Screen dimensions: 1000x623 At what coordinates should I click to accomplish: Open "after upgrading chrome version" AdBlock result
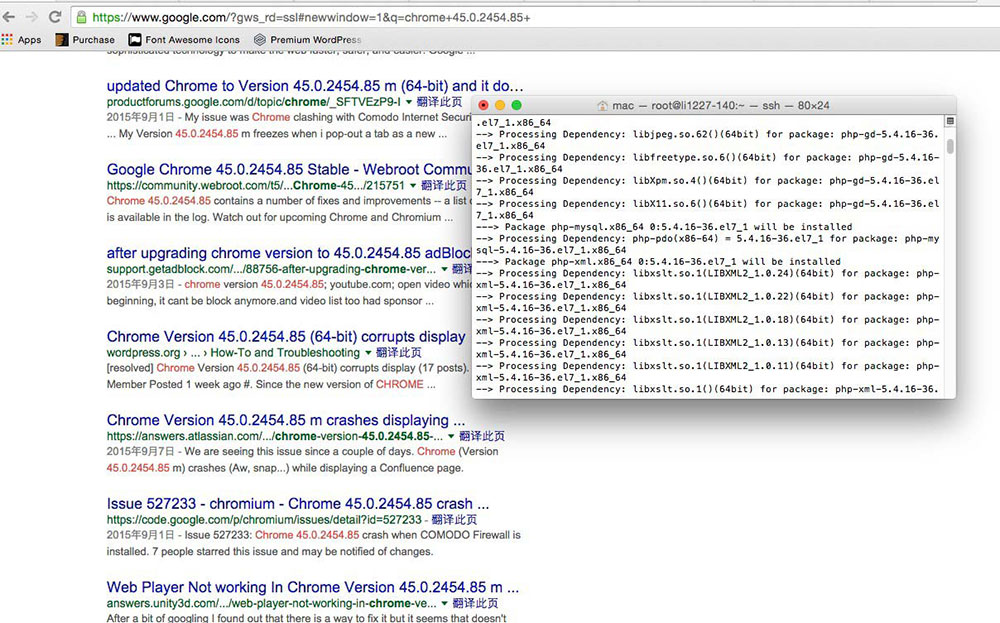(289, 253)
